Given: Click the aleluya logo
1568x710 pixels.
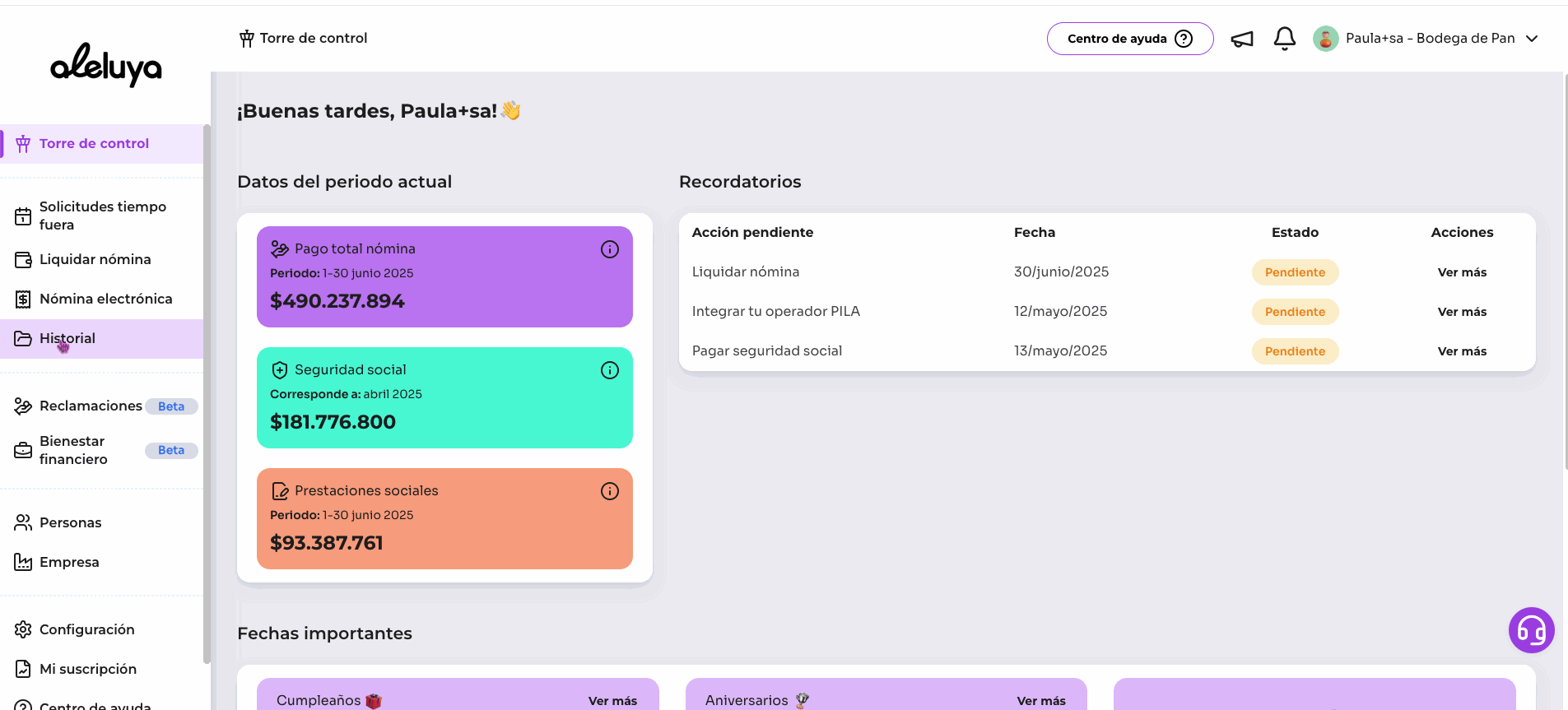Looking at the screenshot, I should click(106, 65).
